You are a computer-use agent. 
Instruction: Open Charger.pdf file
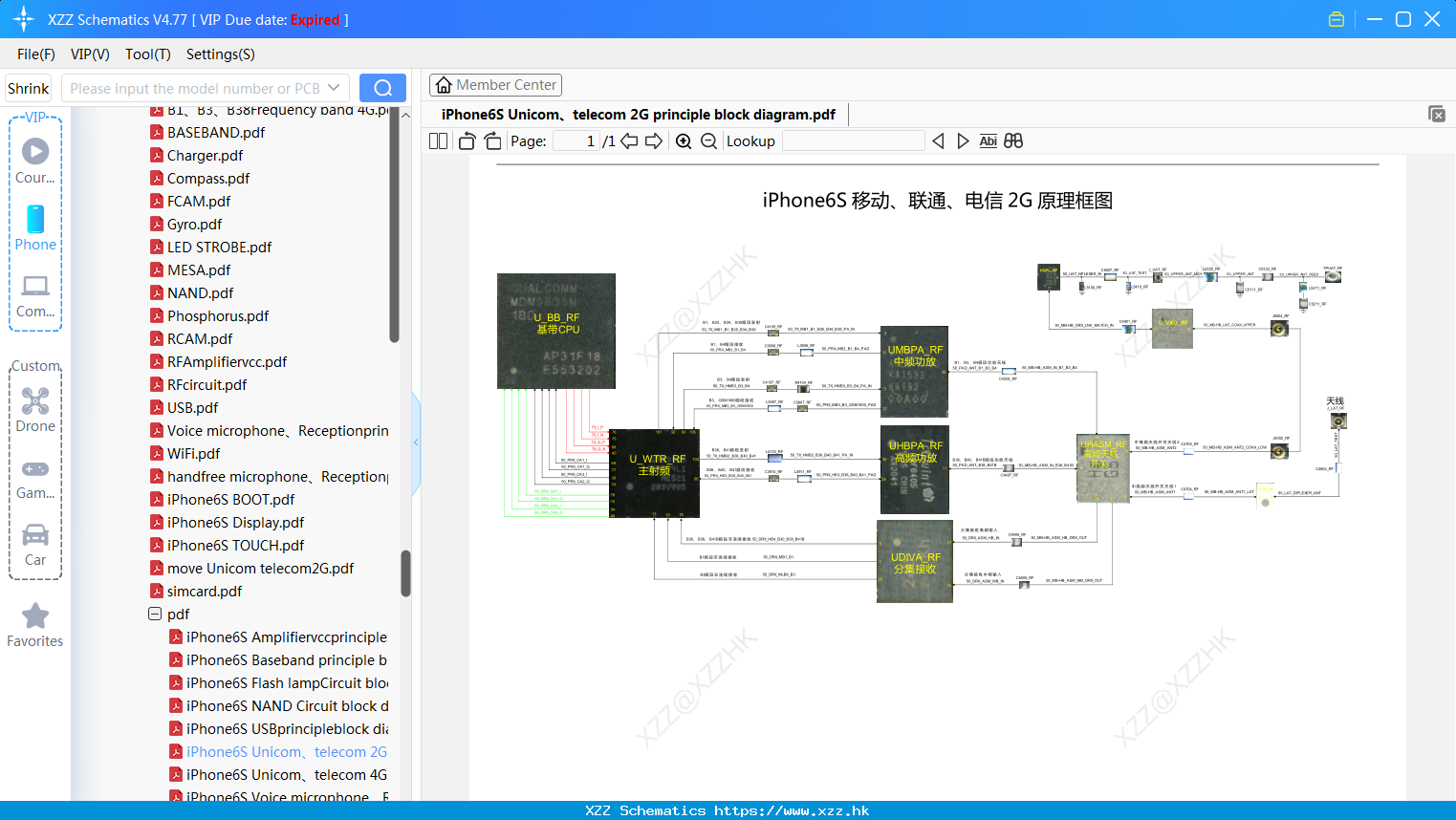pos(205,156)
